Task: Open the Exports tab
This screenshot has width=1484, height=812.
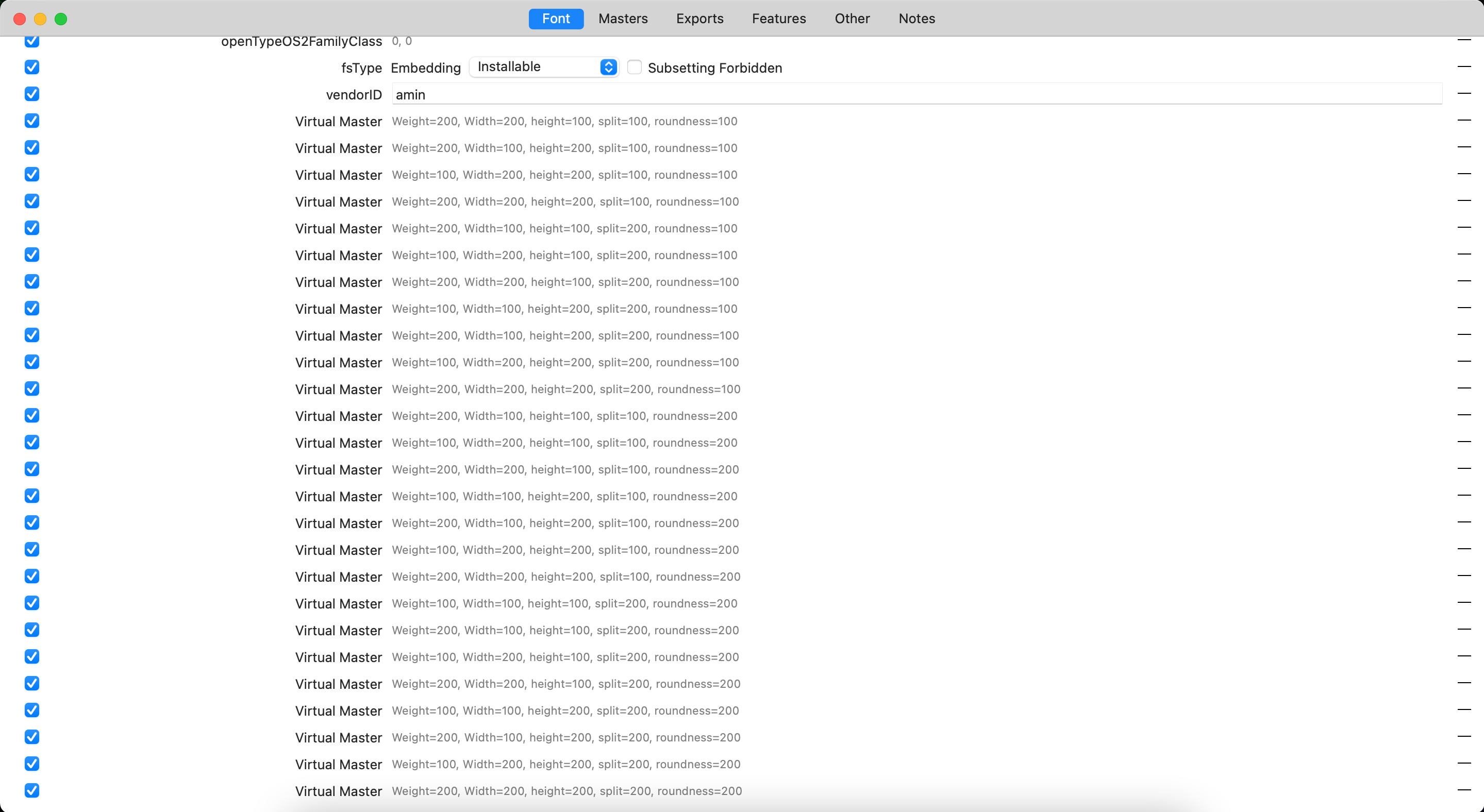Action: 699,19
